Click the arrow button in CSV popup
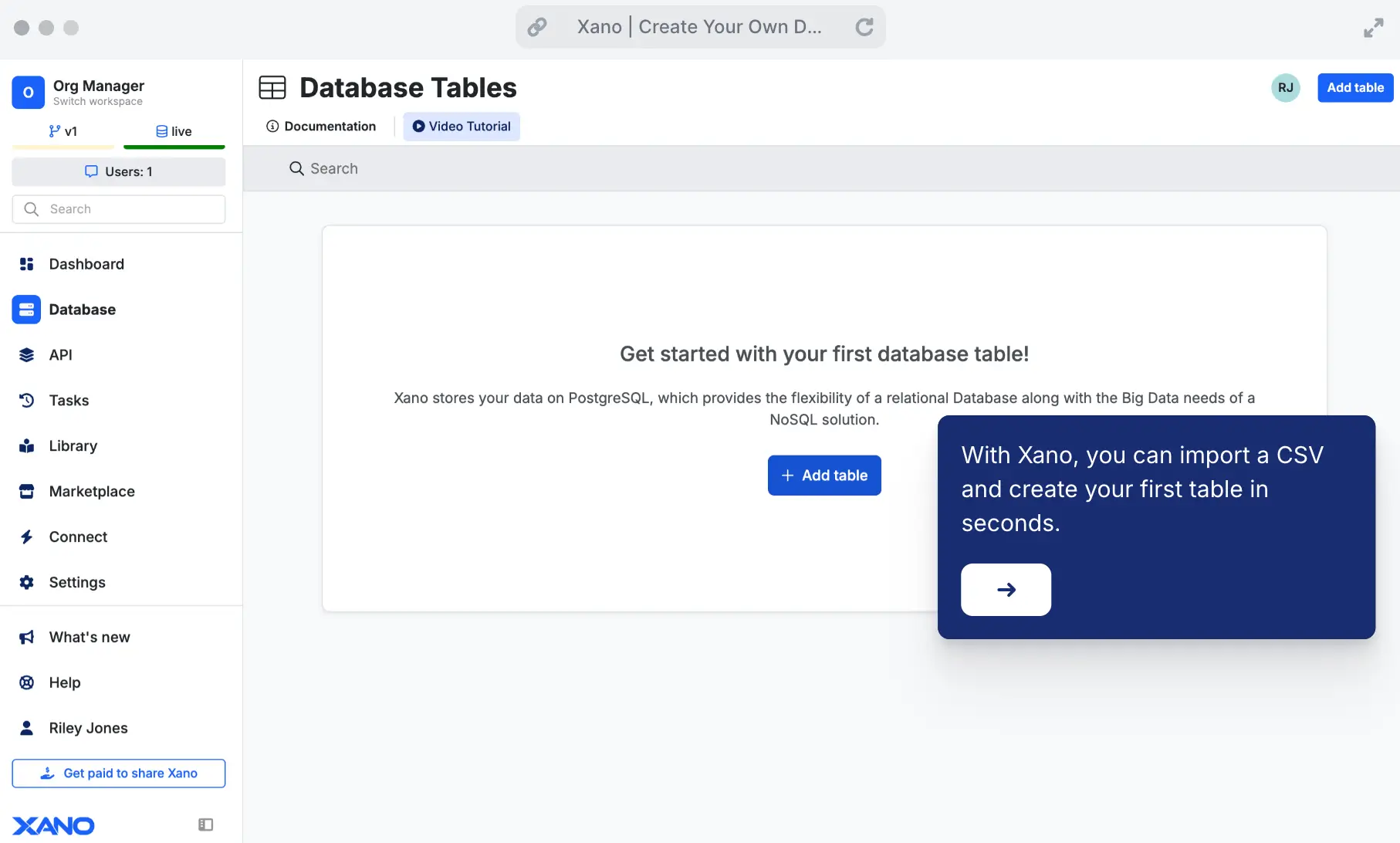The image size is (1400, 843). click(x=1006, y=590)
